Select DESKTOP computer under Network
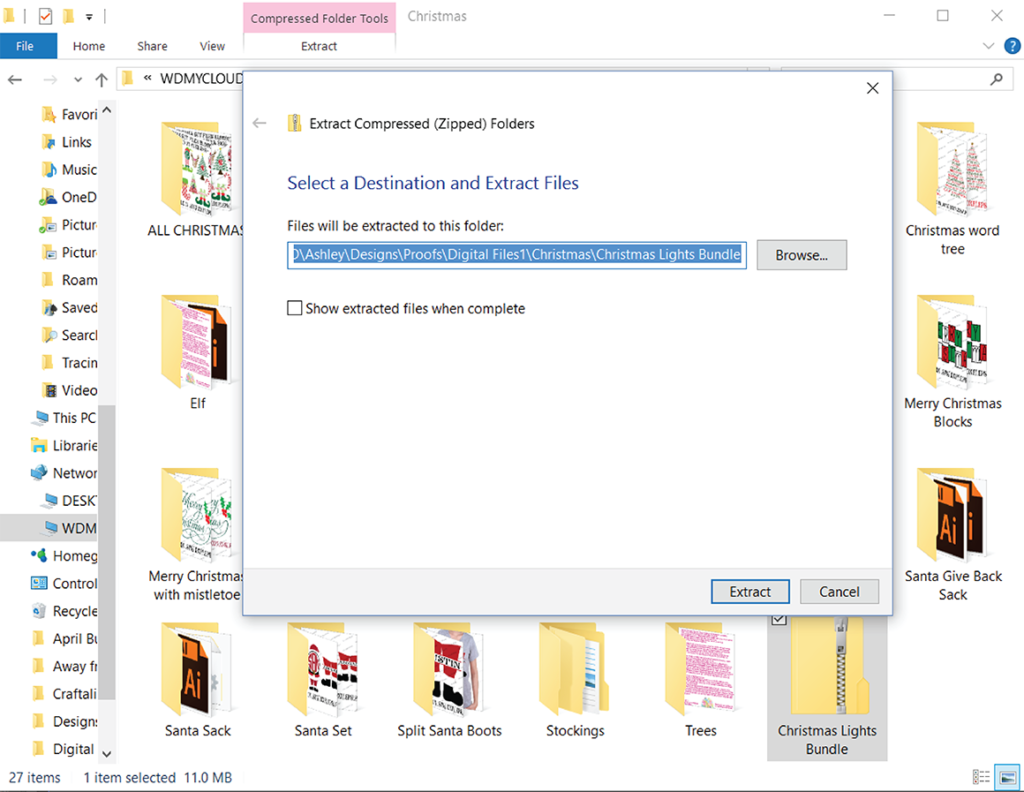 tap(69, 501)
